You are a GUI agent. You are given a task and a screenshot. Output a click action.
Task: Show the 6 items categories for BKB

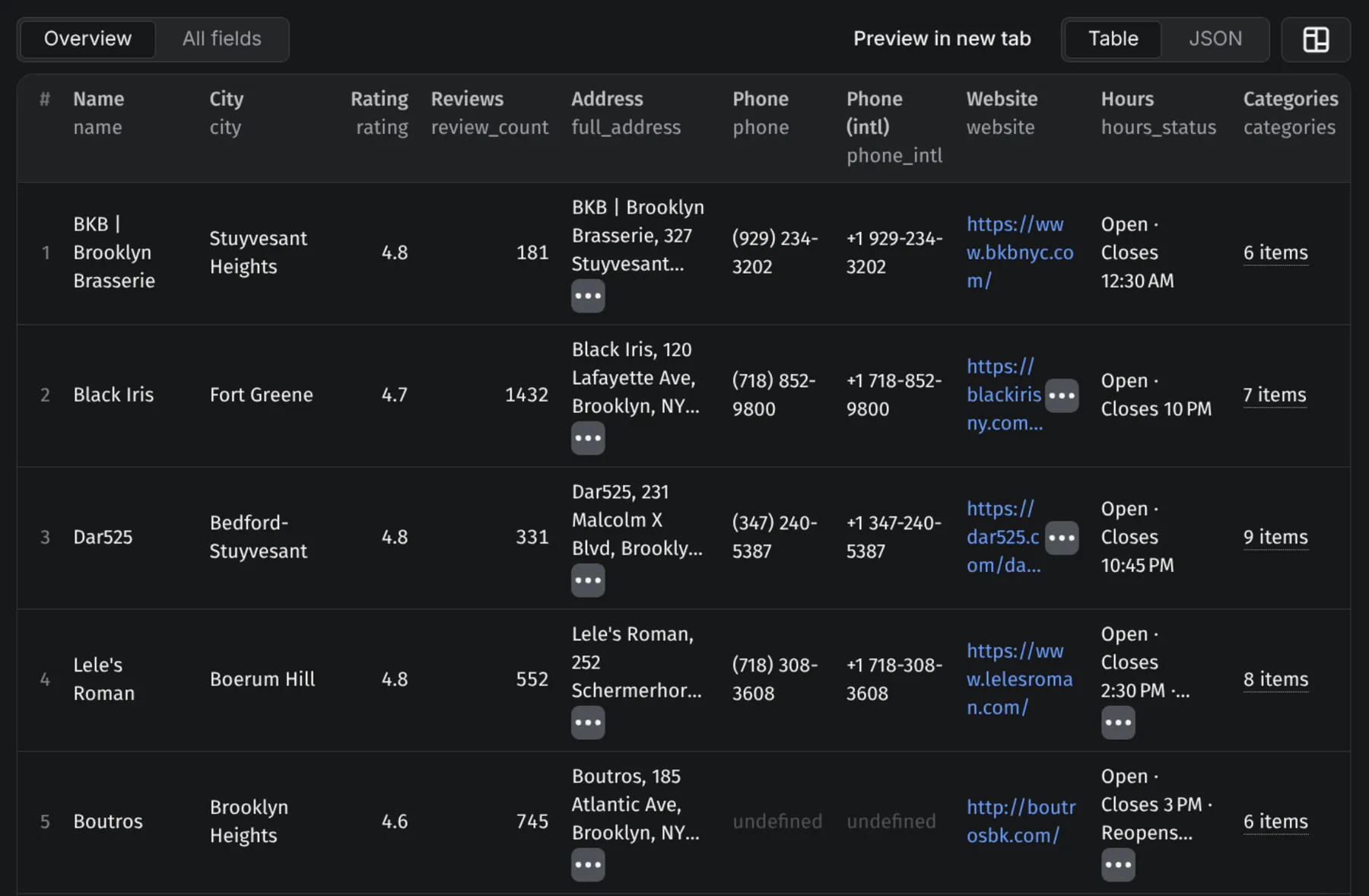tap(1275, 253)
